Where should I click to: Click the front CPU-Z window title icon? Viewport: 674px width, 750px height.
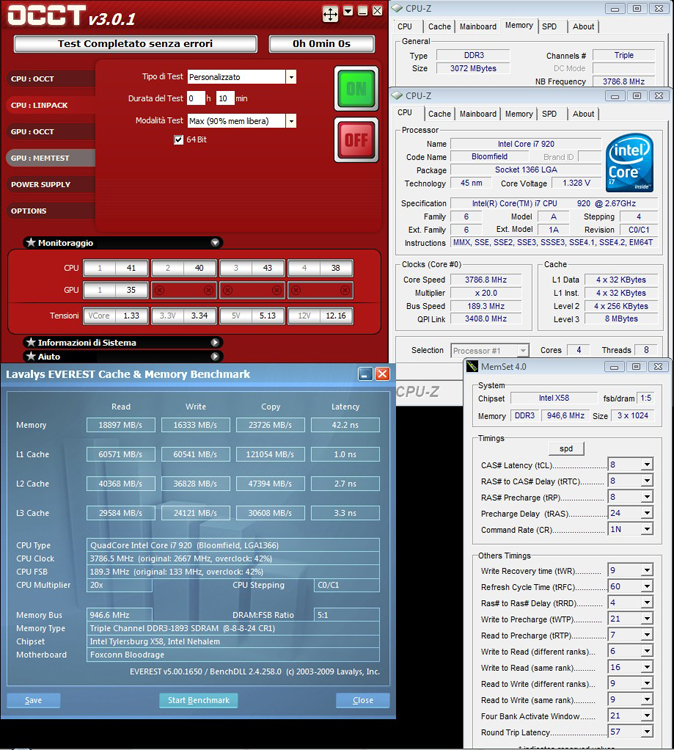397,96
